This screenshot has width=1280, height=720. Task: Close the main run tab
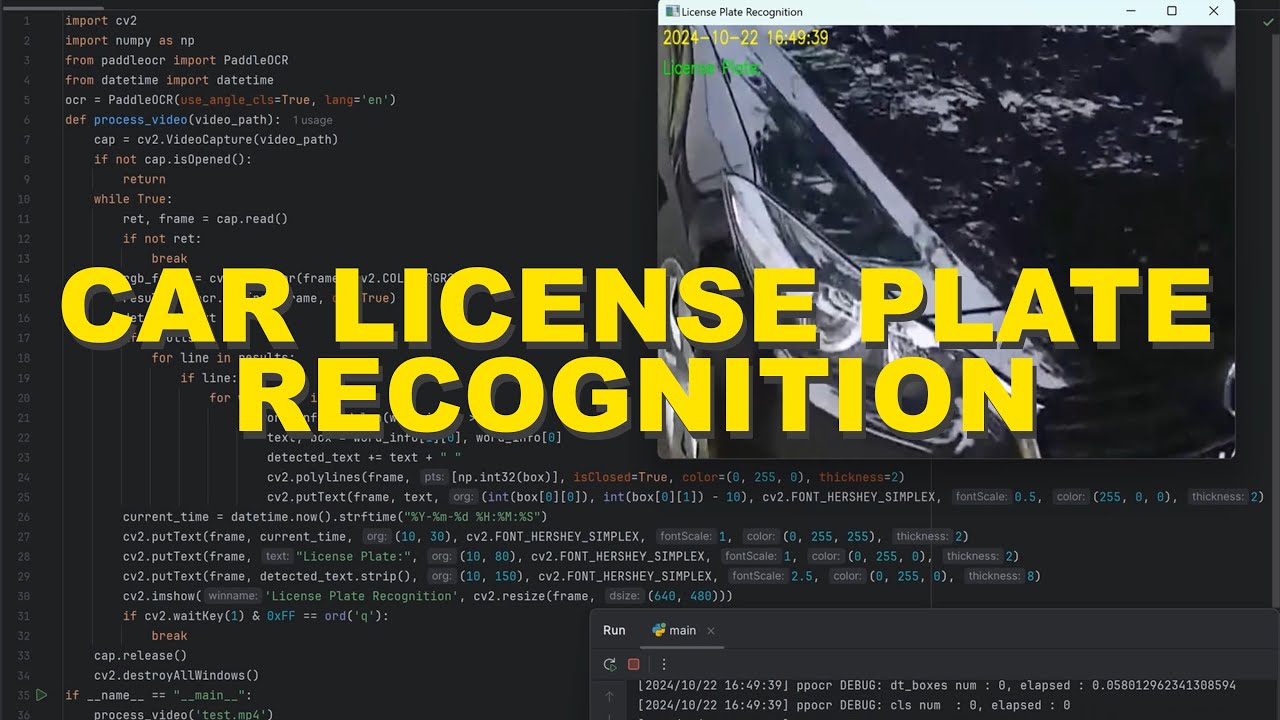[711, 631]
